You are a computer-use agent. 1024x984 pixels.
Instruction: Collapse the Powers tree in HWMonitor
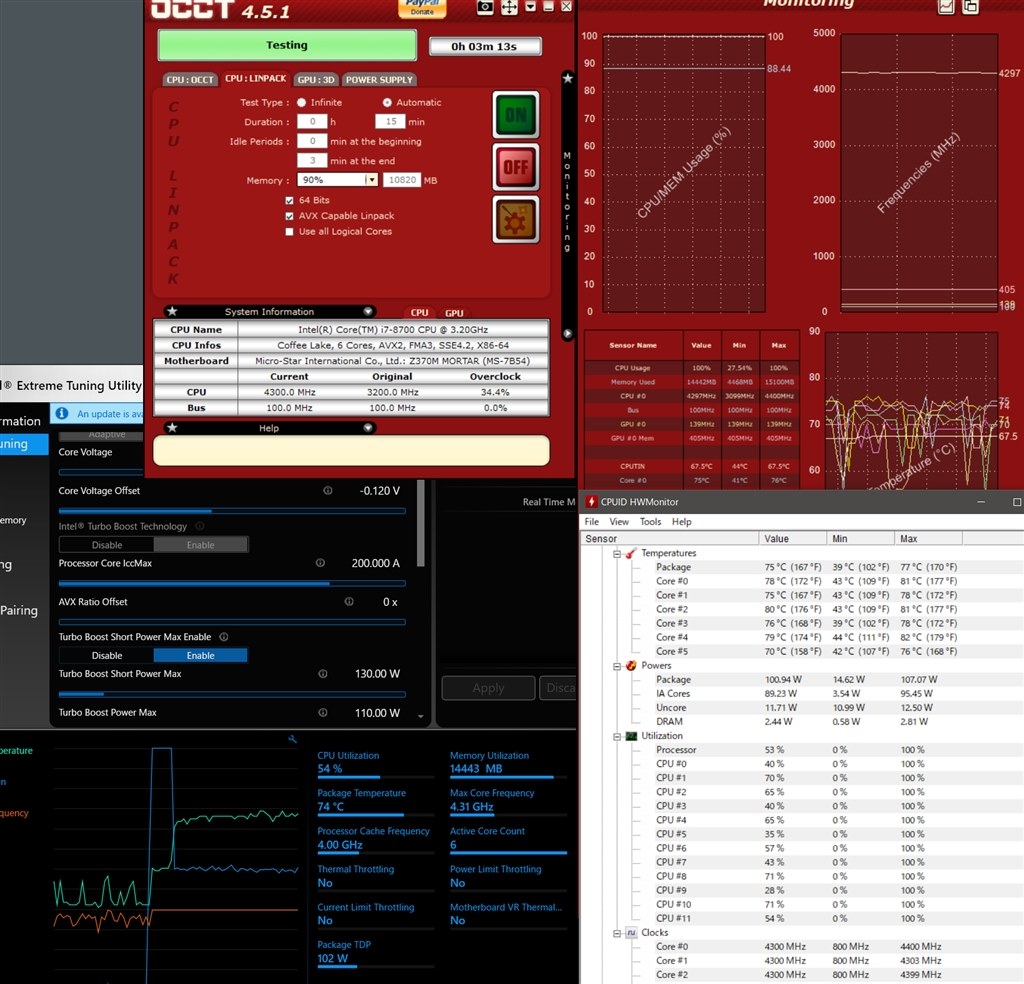coord(617,666)
